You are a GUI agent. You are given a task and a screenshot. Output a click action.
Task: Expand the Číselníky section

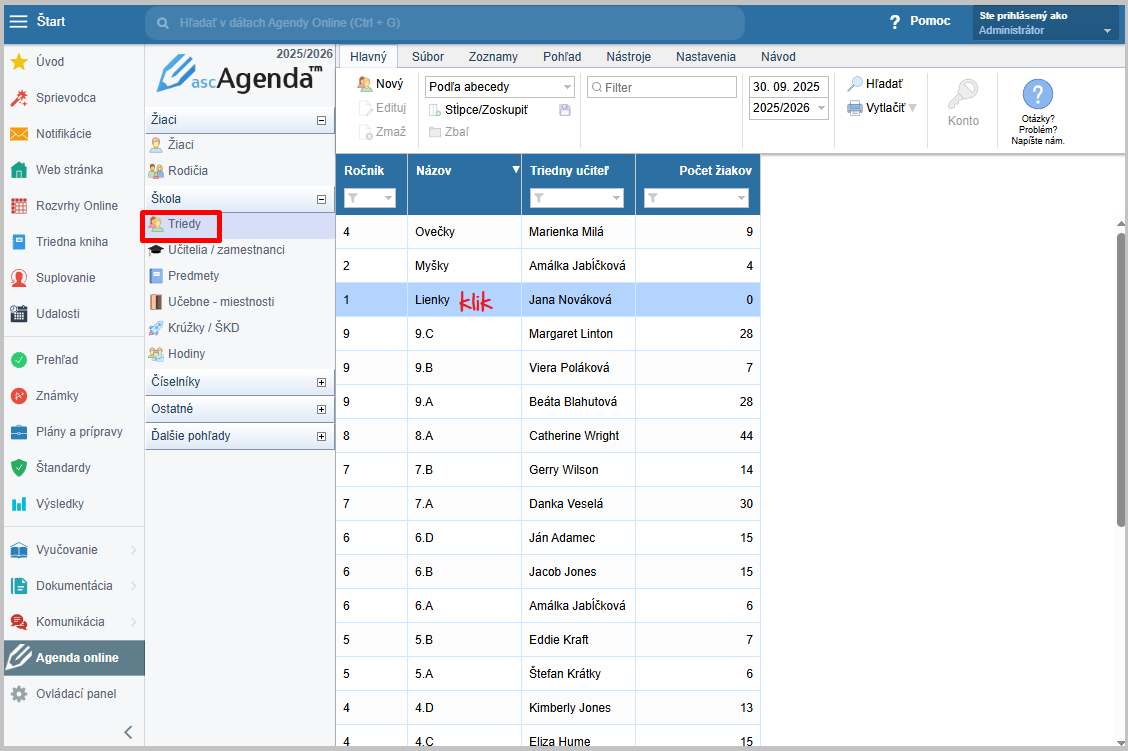point(321,382)
